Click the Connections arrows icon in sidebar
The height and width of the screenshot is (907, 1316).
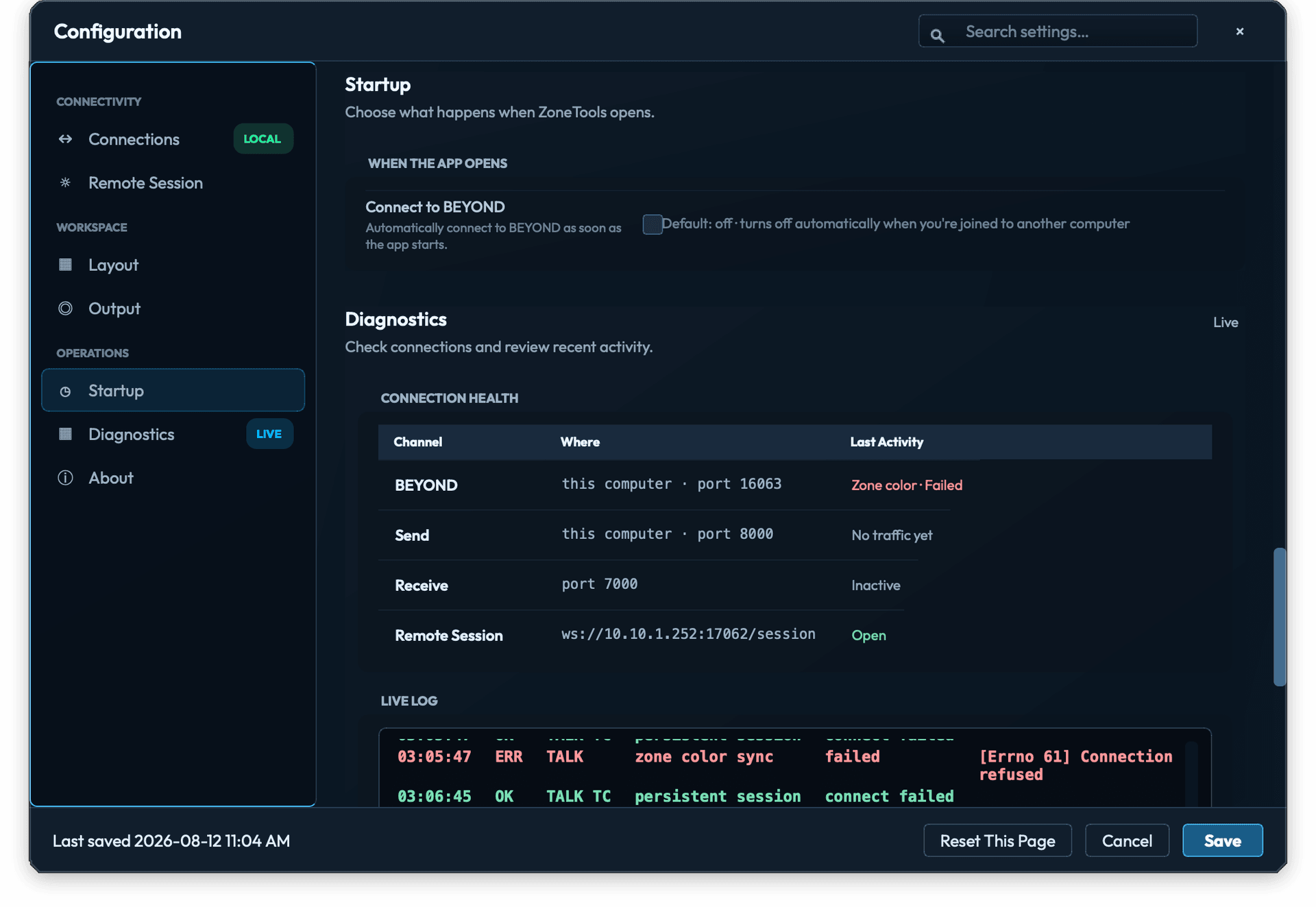pos(65,139)
